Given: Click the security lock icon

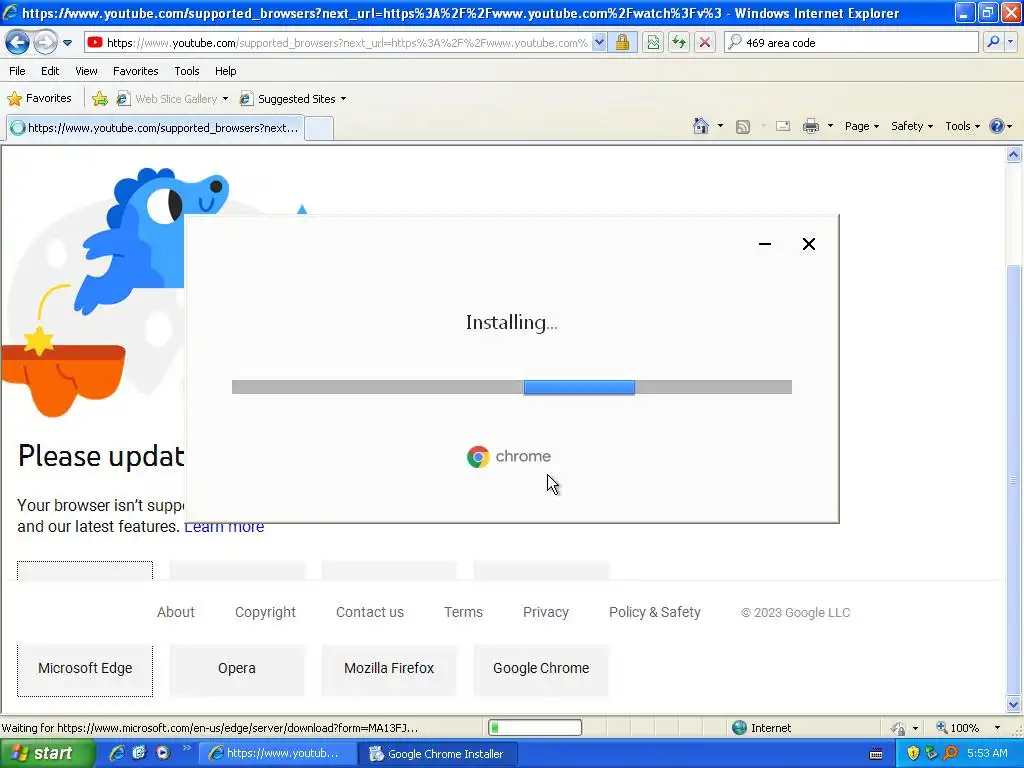Looking at the screenshot, I should coord(622,43).
